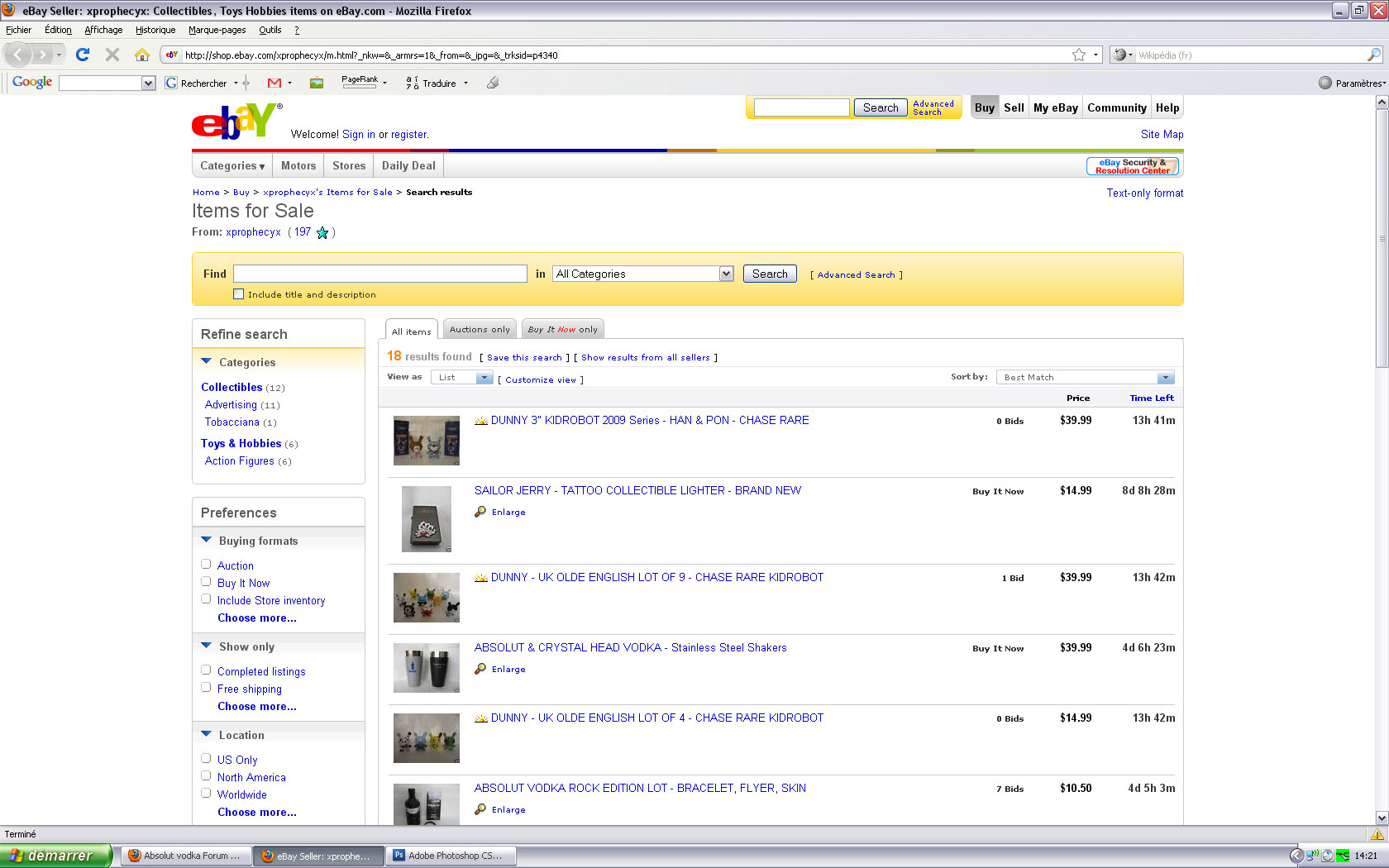Open thumbnail of Absolut Crystal Head shakers
This screenshot has height=868, width=1389.
pos(427,668)
